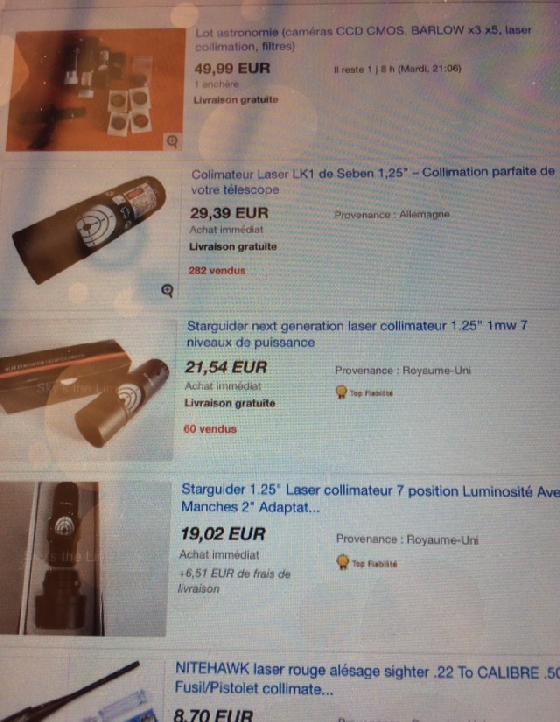
Task: Click the 60 vendus sold count
Action: pyautogui.click(x=210, y=429)
